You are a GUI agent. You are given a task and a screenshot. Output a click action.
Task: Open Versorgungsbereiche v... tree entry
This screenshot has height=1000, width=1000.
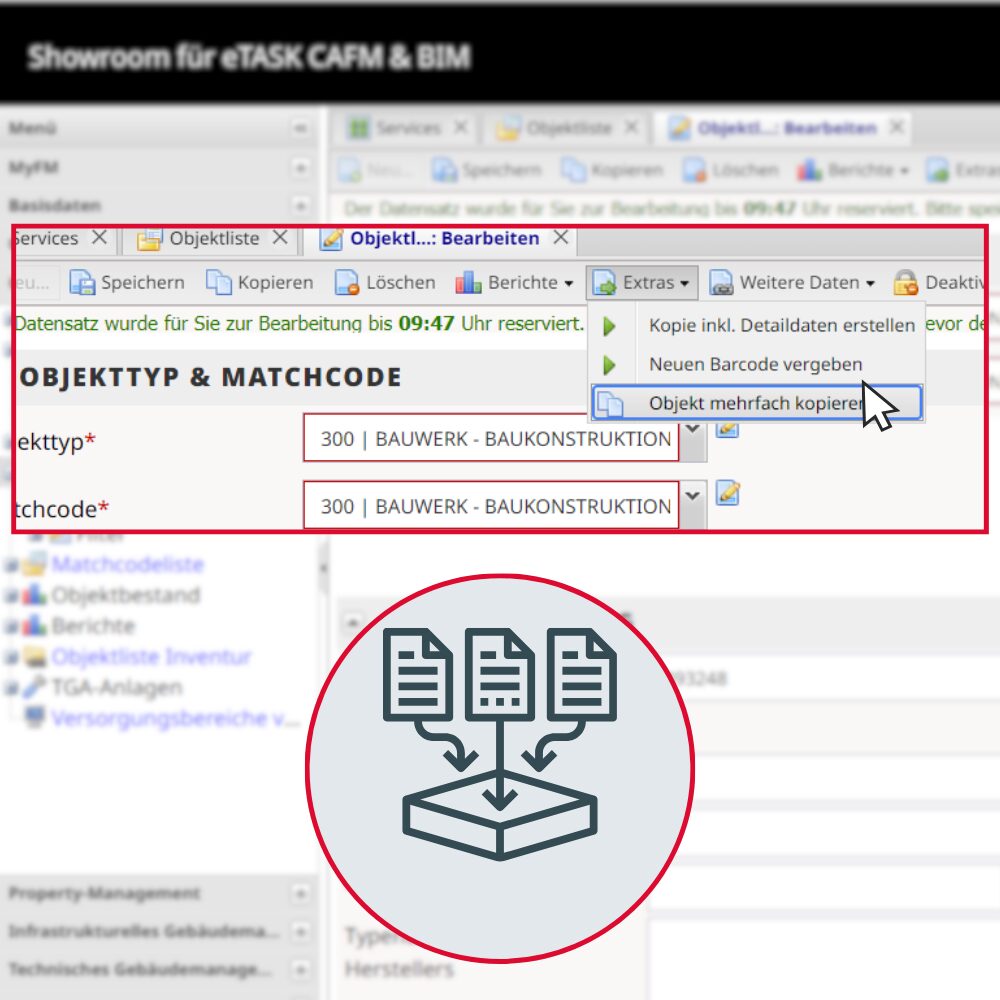(175, 718)
